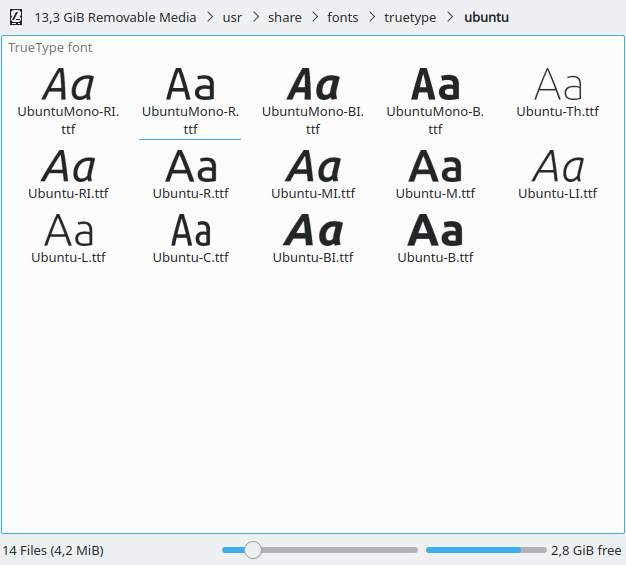The image size is (626, 565).
Task: Select the Ubuntu-M.ttf medium font icon
Action: pyautogui.click(x=435, y=166)
